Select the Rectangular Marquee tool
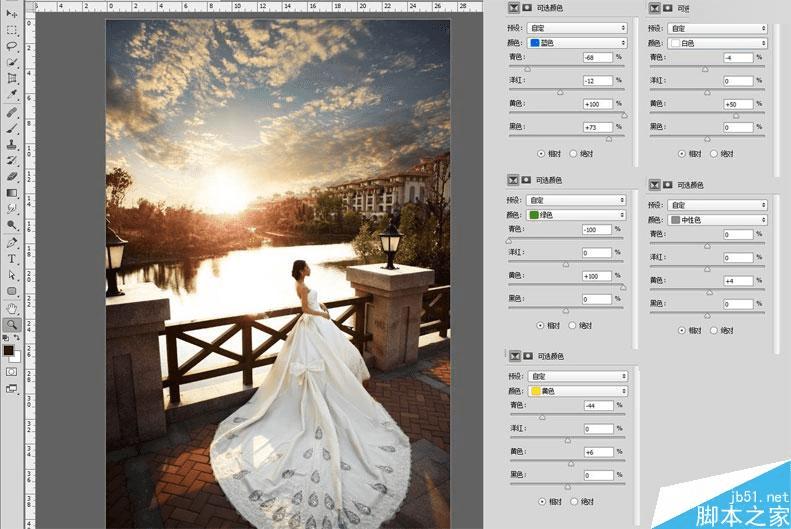 tap(12, 30)
